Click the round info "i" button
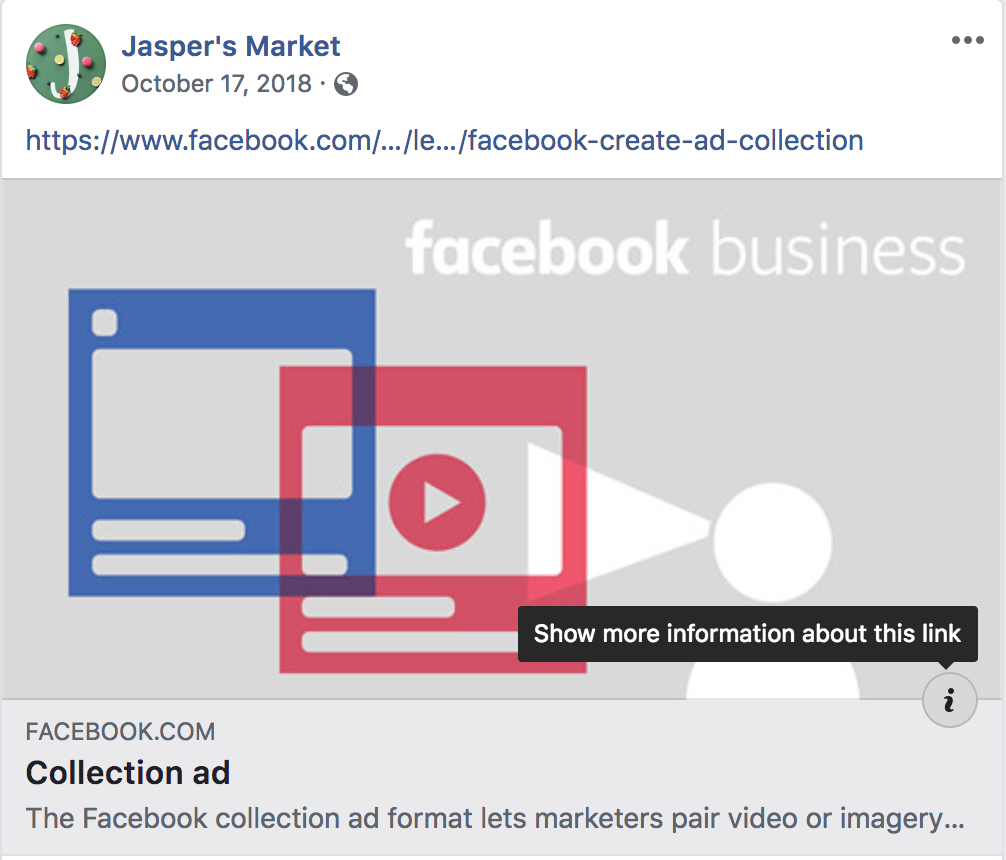 pyautogui.click(x=950, y=700)
